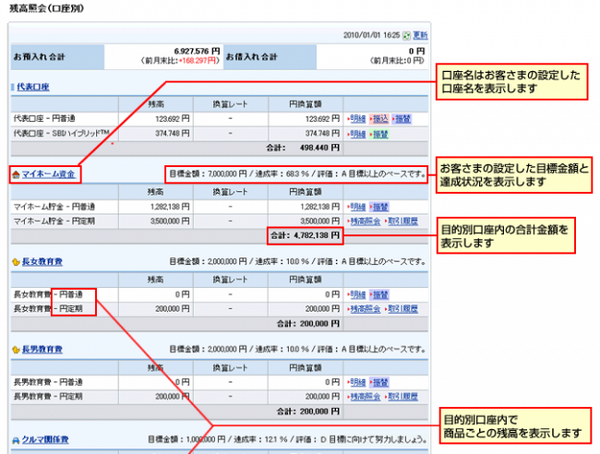Open 残高照会 for 長女教育費 - 円定期

tap(365, 309)
